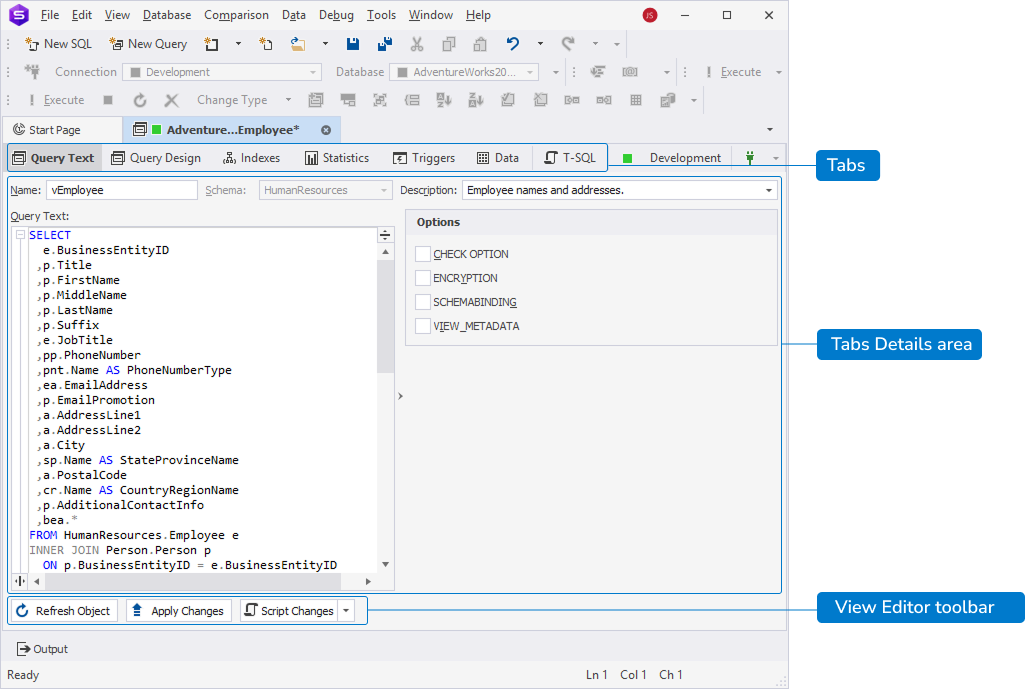
Task: Click the green plug icon beside Development
Action: tap(750, 158)
